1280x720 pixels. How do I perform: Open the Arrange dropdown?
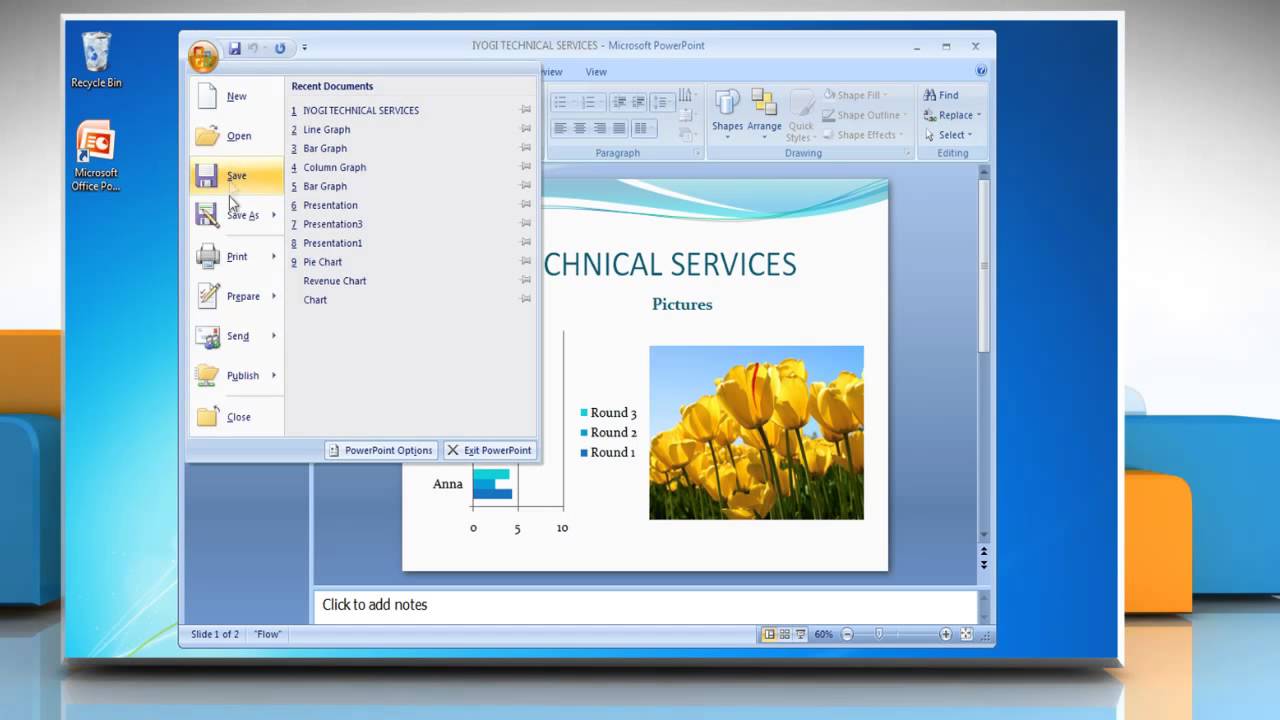pyautogui.click(x=764, y=112)
